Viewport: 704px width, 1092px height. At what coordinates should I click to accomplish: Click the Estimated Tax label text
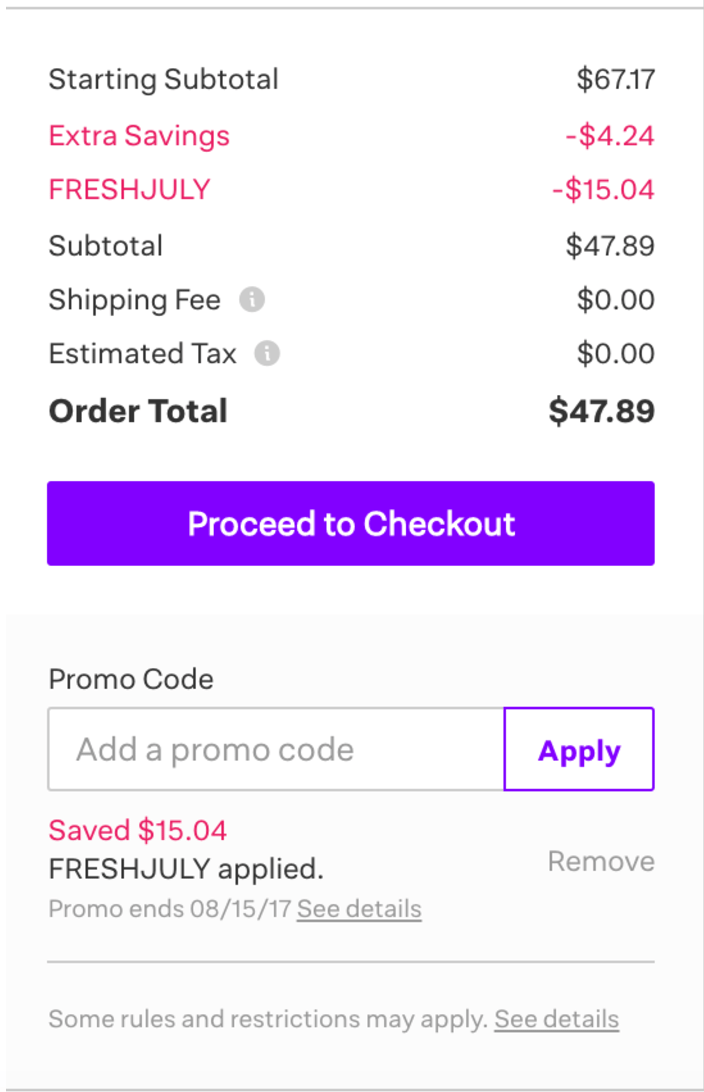pyautogui.click(x=143, y=354)
